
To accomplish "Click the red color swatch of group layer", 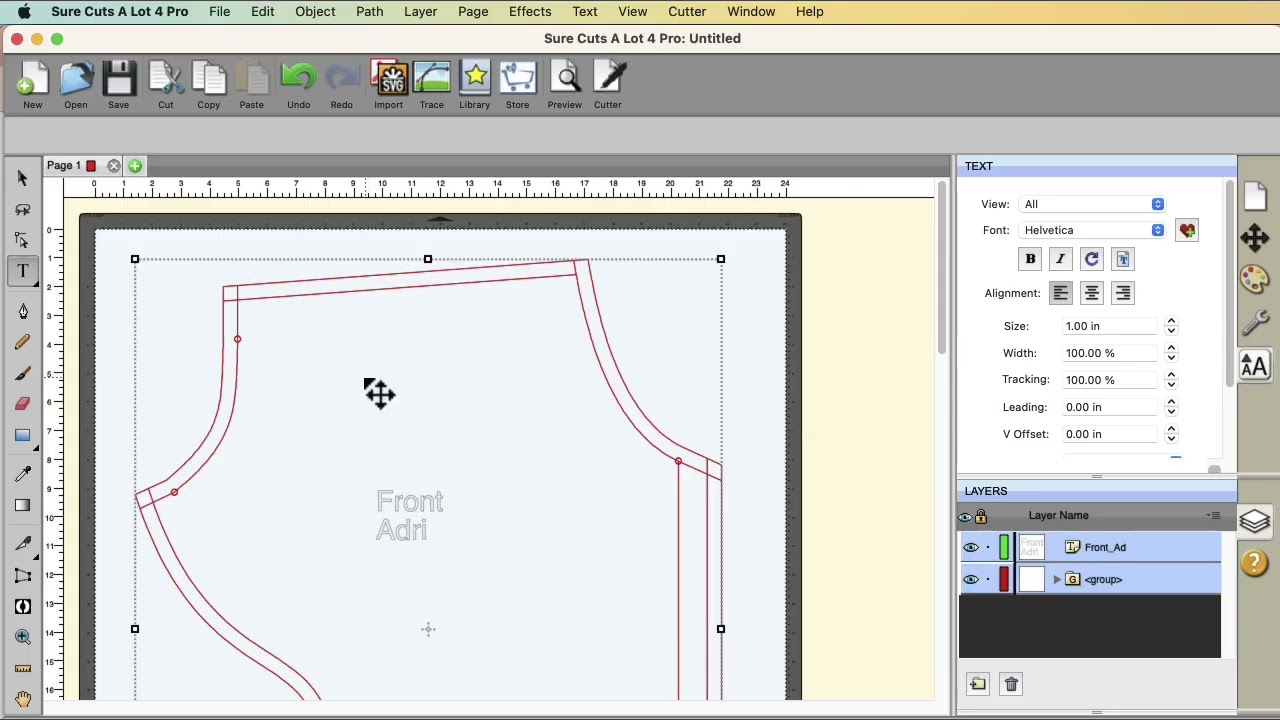I will [x=1004, y=580].
